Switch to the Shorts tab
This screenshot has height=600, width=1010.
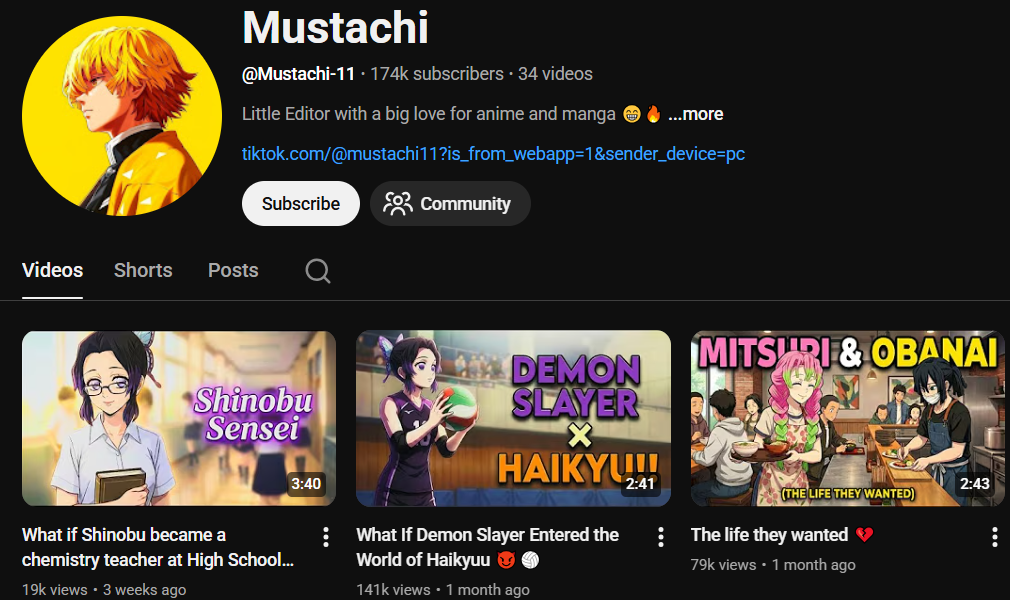point(143,270)
